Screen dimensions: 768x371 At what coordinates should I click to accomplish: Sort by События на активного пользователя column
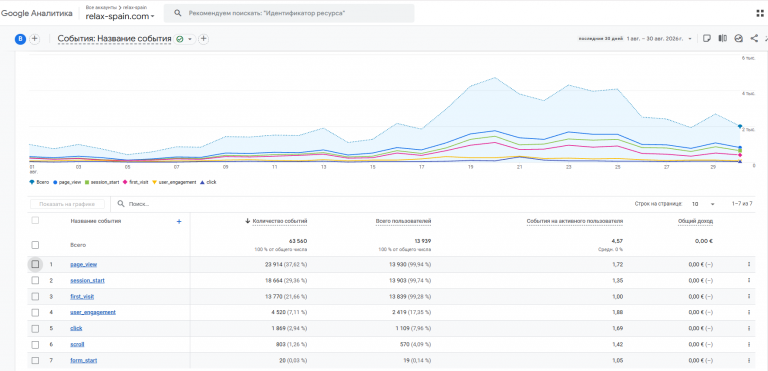[x=575, y=221]
